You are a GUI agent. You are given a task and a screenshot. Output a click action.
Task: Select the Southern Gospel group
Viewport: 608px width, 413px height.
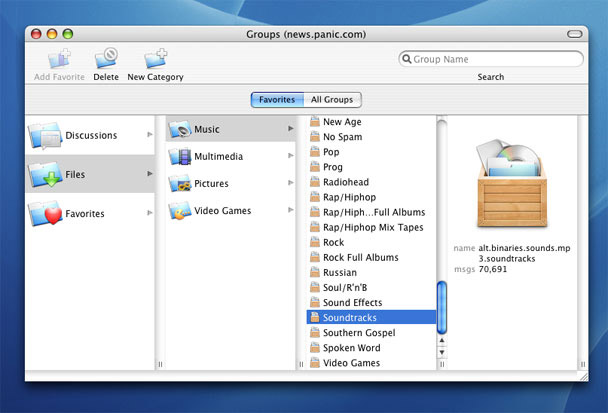[x=358, y=332]
